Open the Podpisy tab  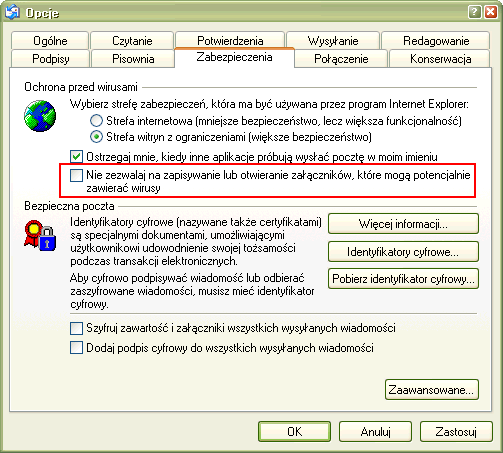click(51, 59)
